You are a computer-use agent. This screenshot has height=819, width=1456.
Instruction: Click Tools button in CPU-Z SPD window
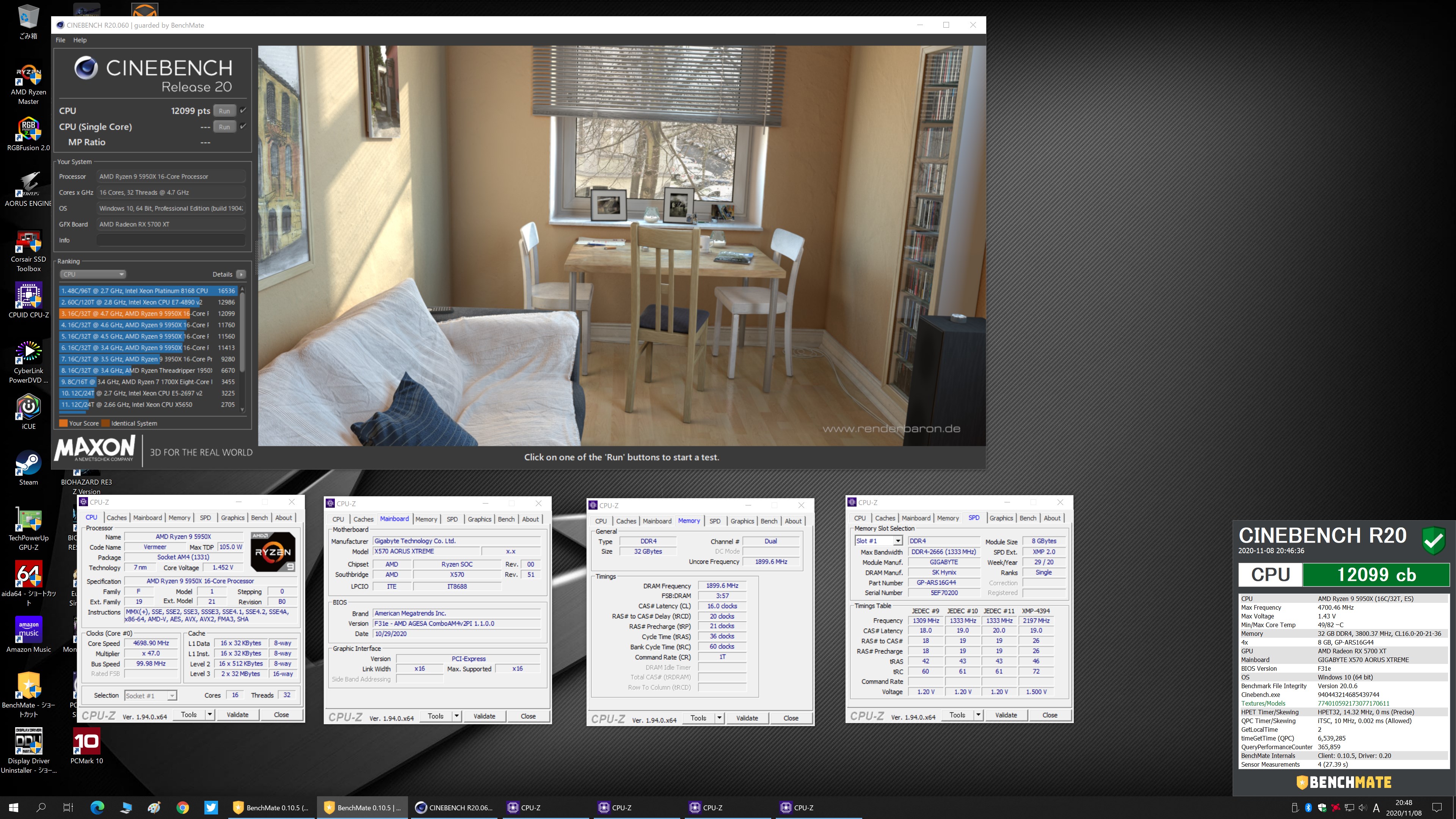pos(957,715)
